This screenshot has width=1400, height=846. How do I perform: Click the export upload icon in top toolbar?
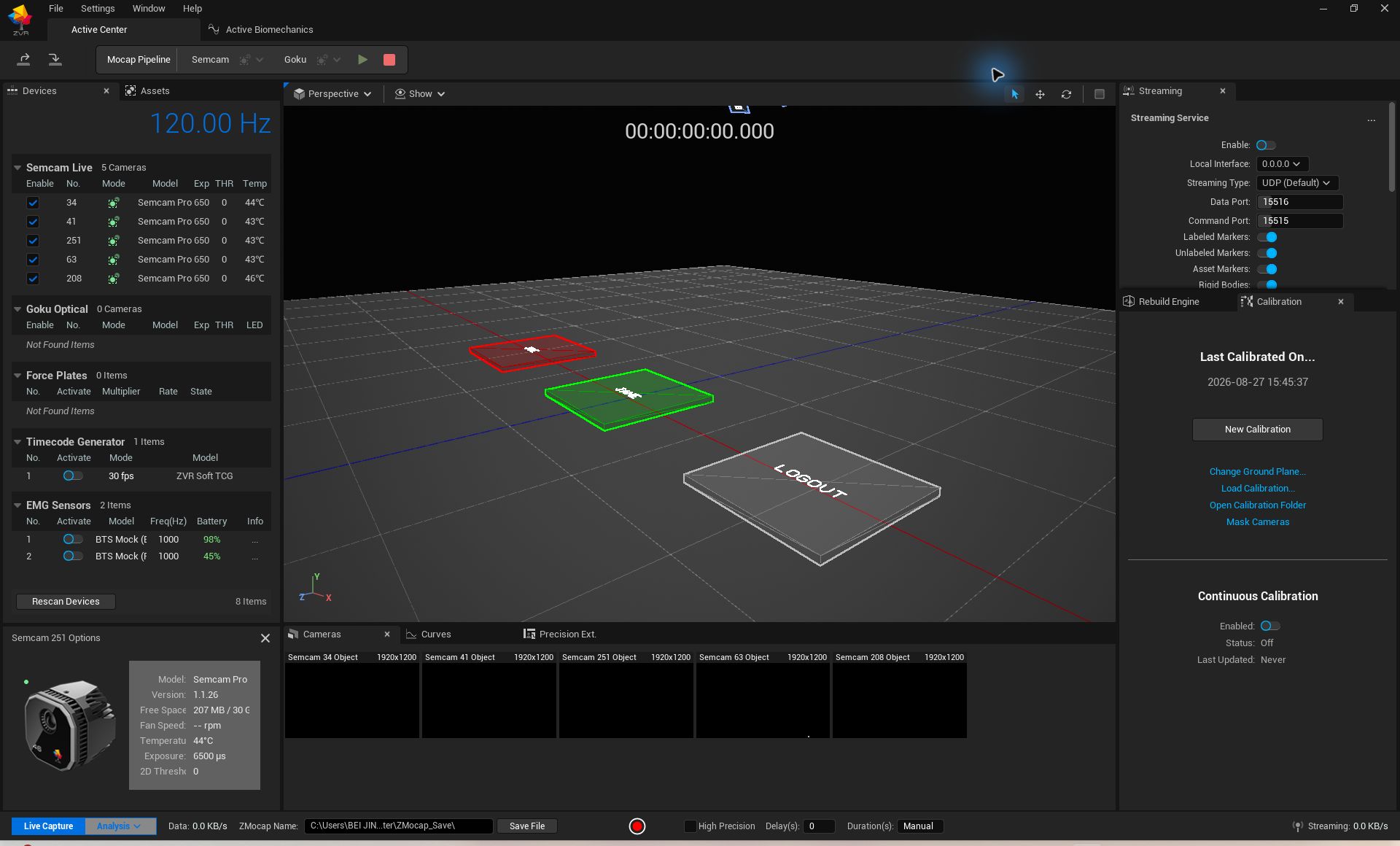[23, 60]
